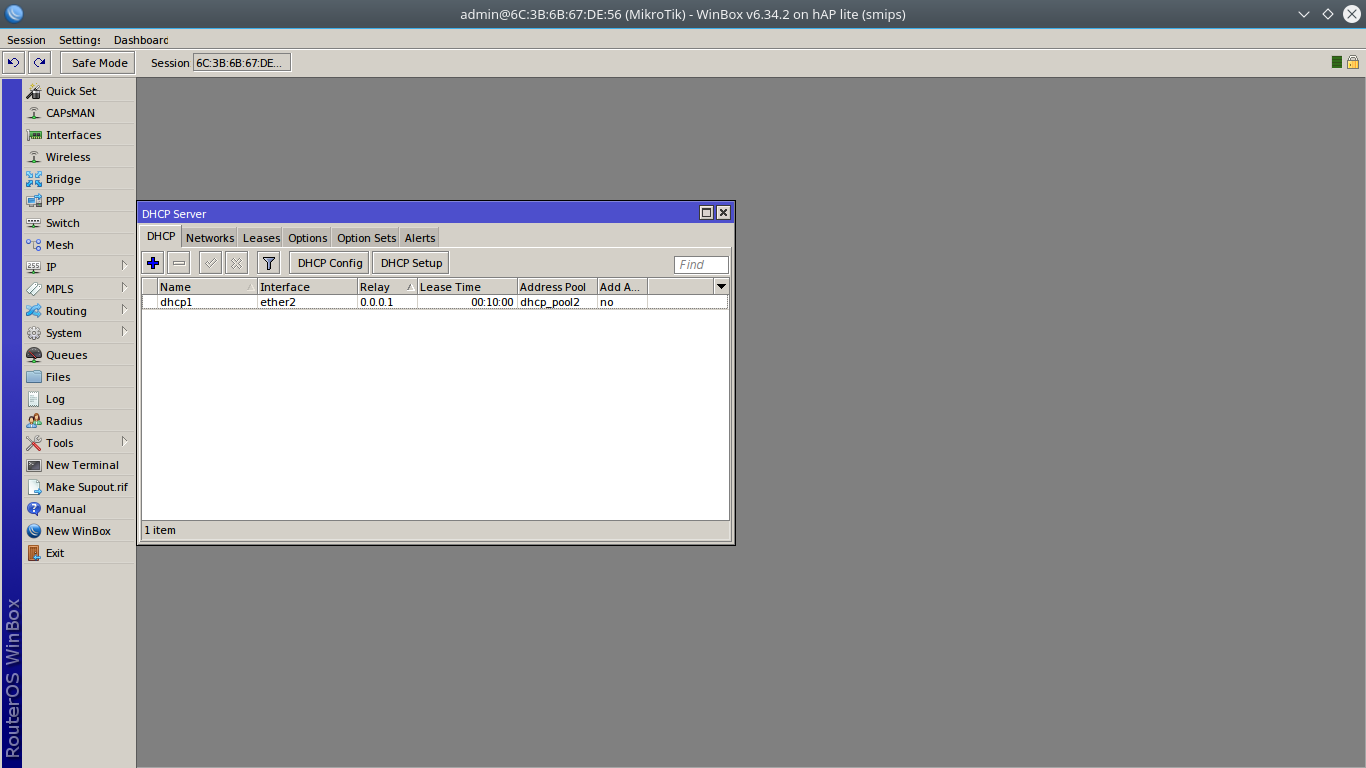Toggle the Safe Mode button
The image size is (1366, 768).
coord(99,63)
